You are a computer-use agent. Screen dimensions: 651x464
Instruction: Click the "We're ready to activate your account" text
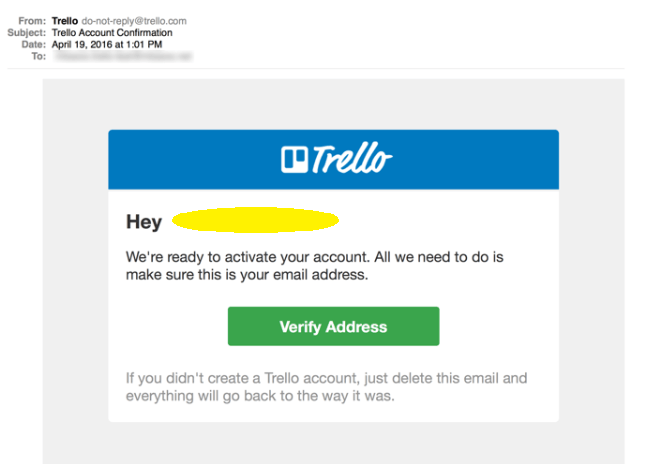pyautogui.click(x=247, y=257)
